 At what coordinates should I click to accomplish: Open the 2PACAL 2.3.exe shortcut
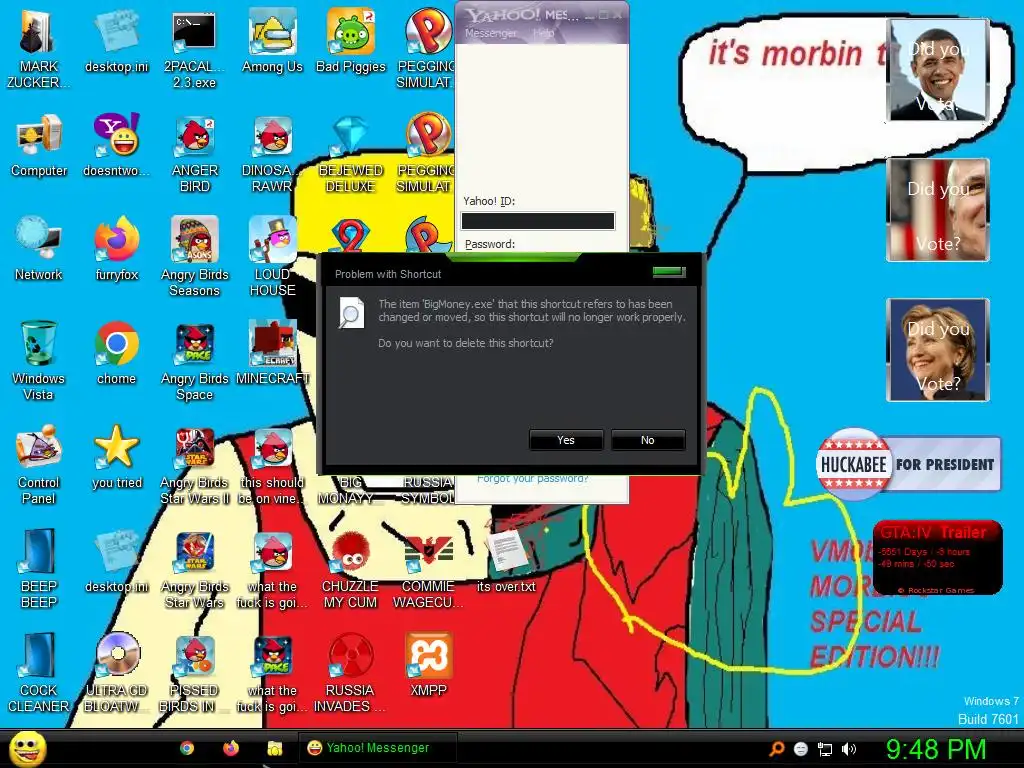pyautogui.click(x=194, y=48)
